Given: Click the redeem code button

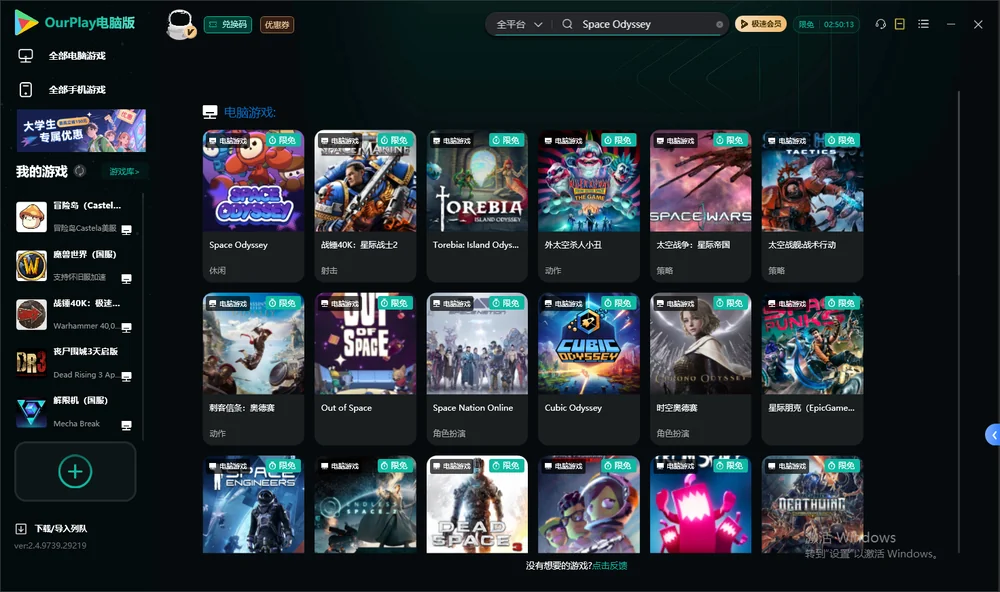Looking at the screenshot, I should tap(228, 25).
